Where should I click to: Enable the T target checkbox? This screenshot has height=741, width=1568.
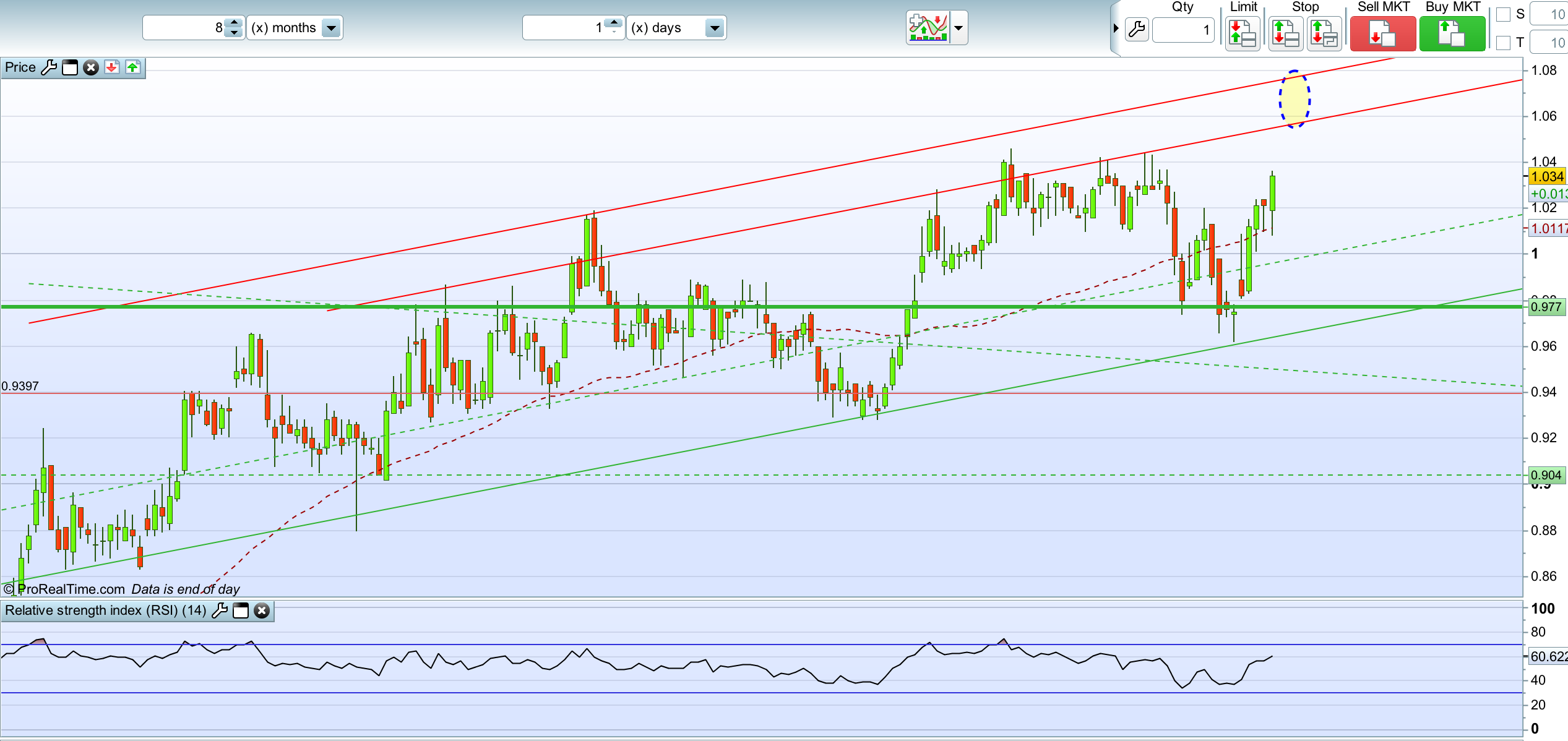coord(1503,43)
